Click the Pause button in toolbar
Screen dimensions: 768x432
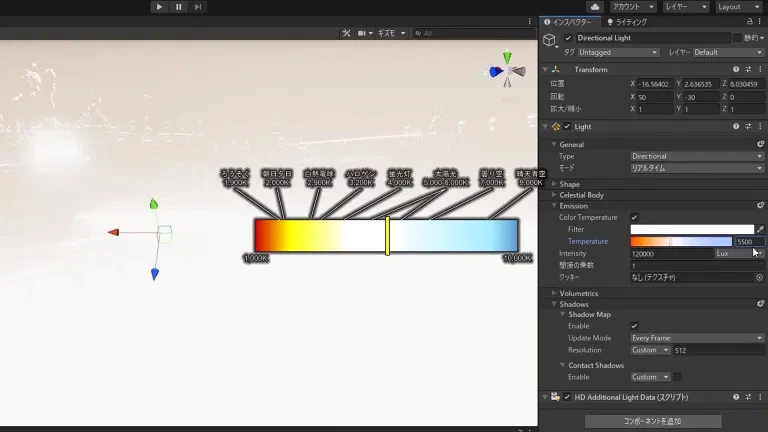click(x=178, y=7)
